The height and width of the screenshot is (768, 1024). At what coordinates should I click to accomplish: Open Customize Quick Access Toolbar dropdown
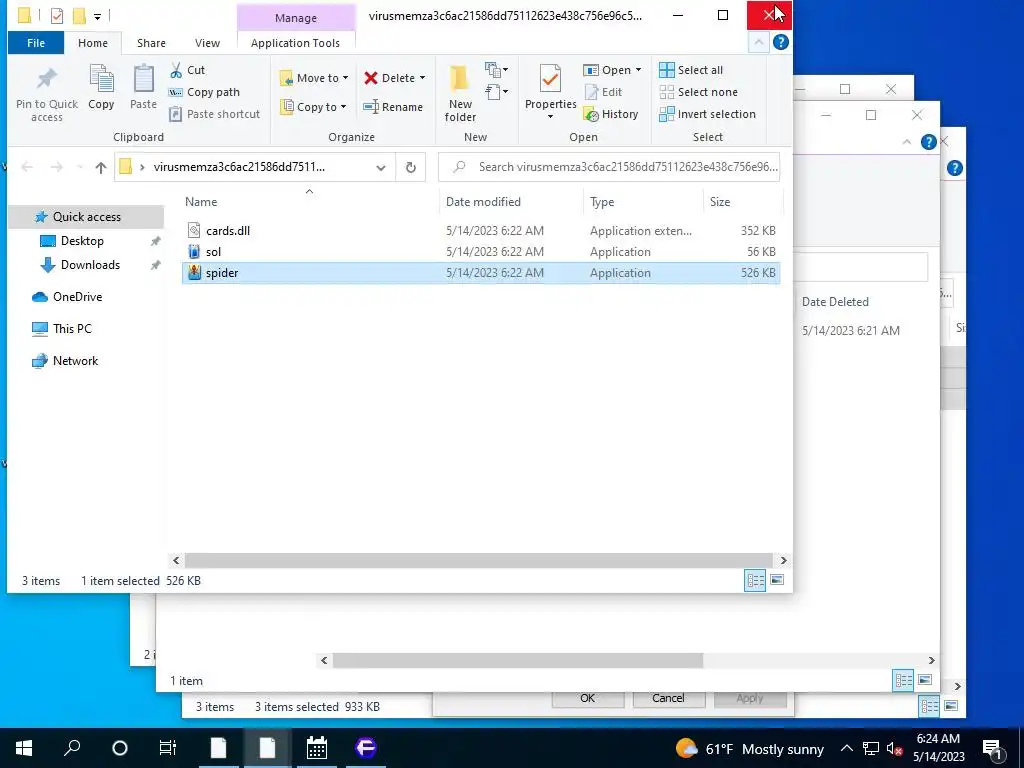97,16
